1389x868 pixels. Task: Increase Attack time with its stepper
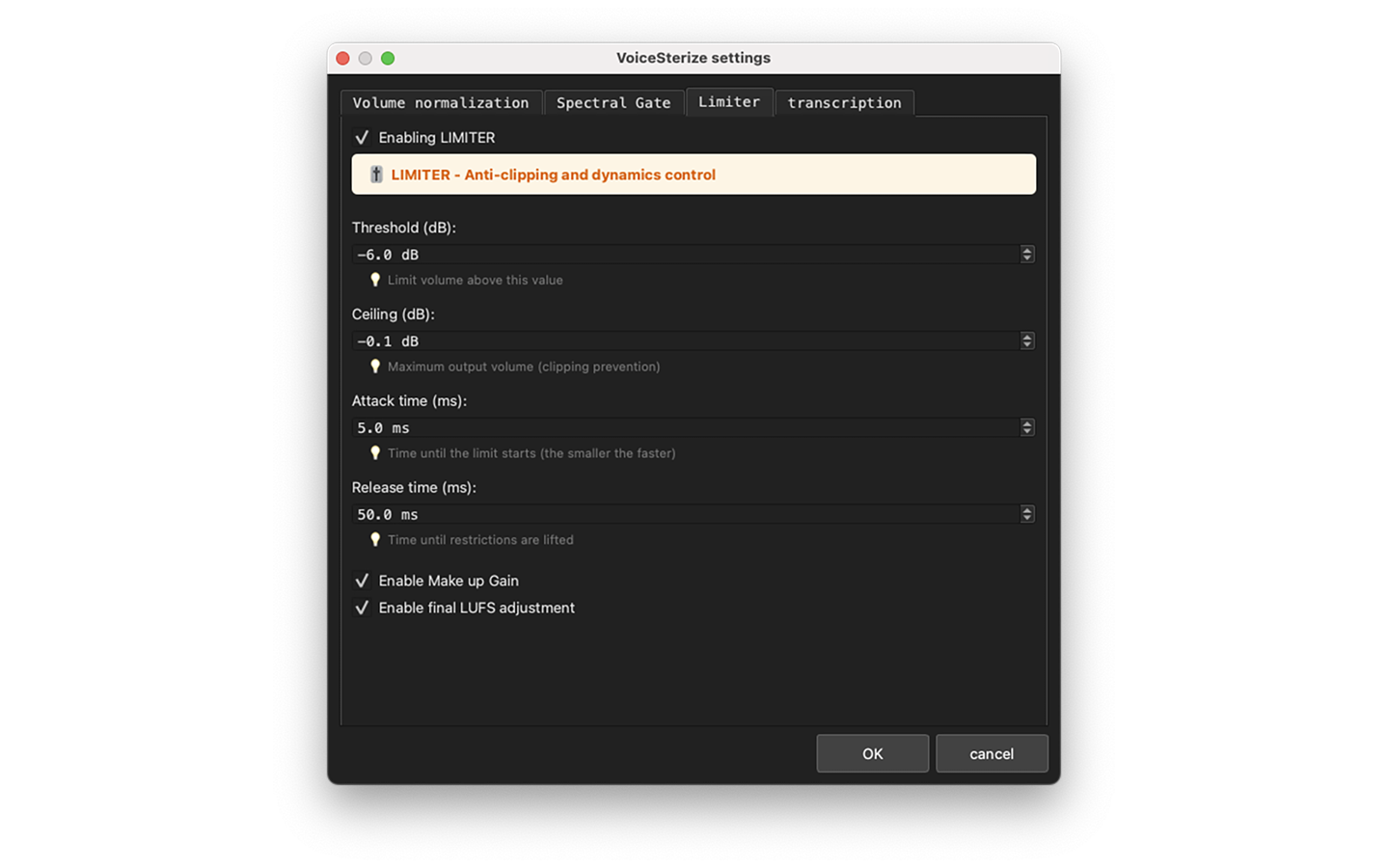pos(1026,423)
